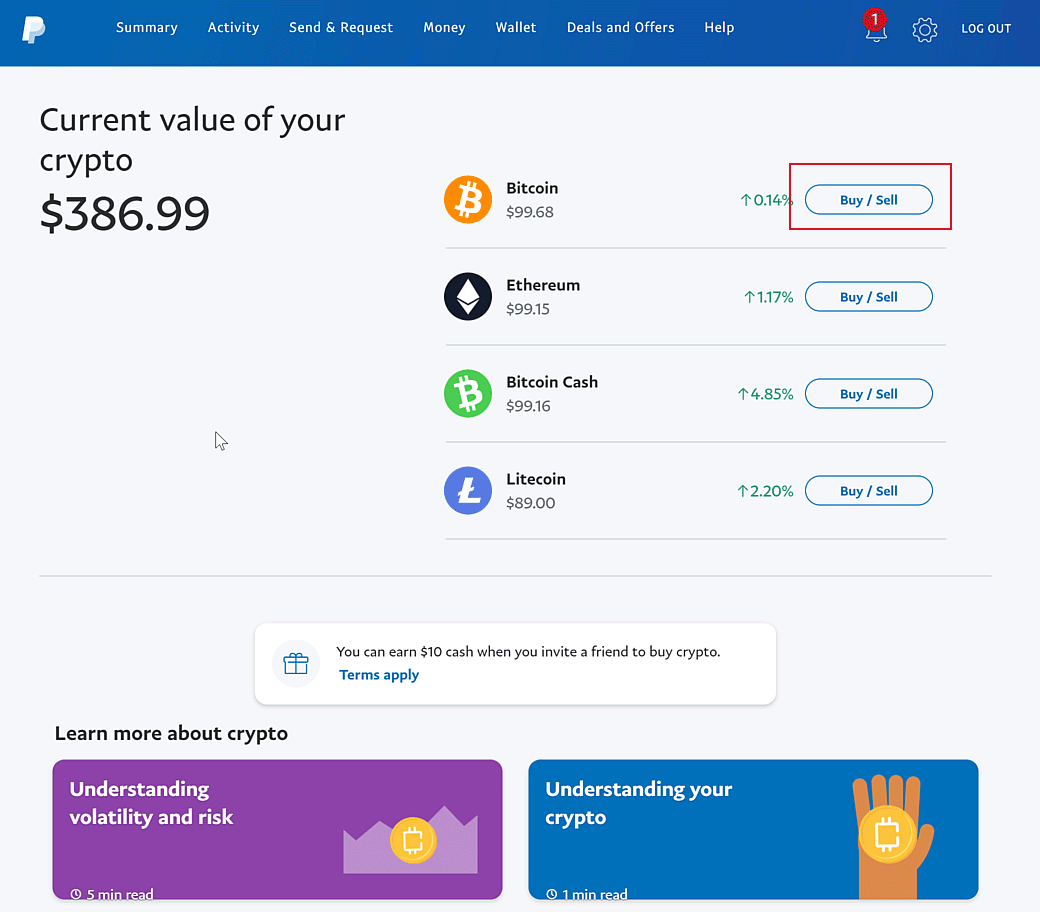Click the 5 min read label
1040x912 pixels.
pyautogui.click(x=112, y=894)
